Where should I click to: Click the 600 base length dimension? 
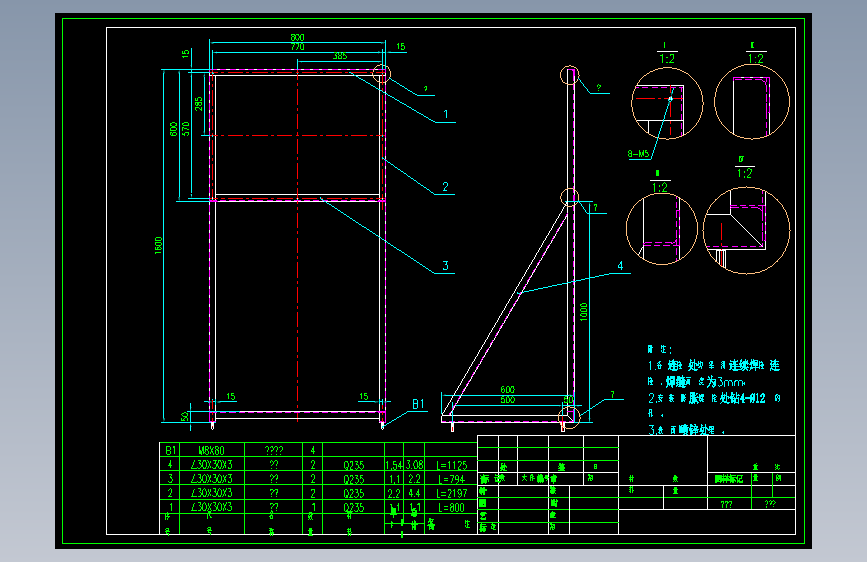[508, 390]
